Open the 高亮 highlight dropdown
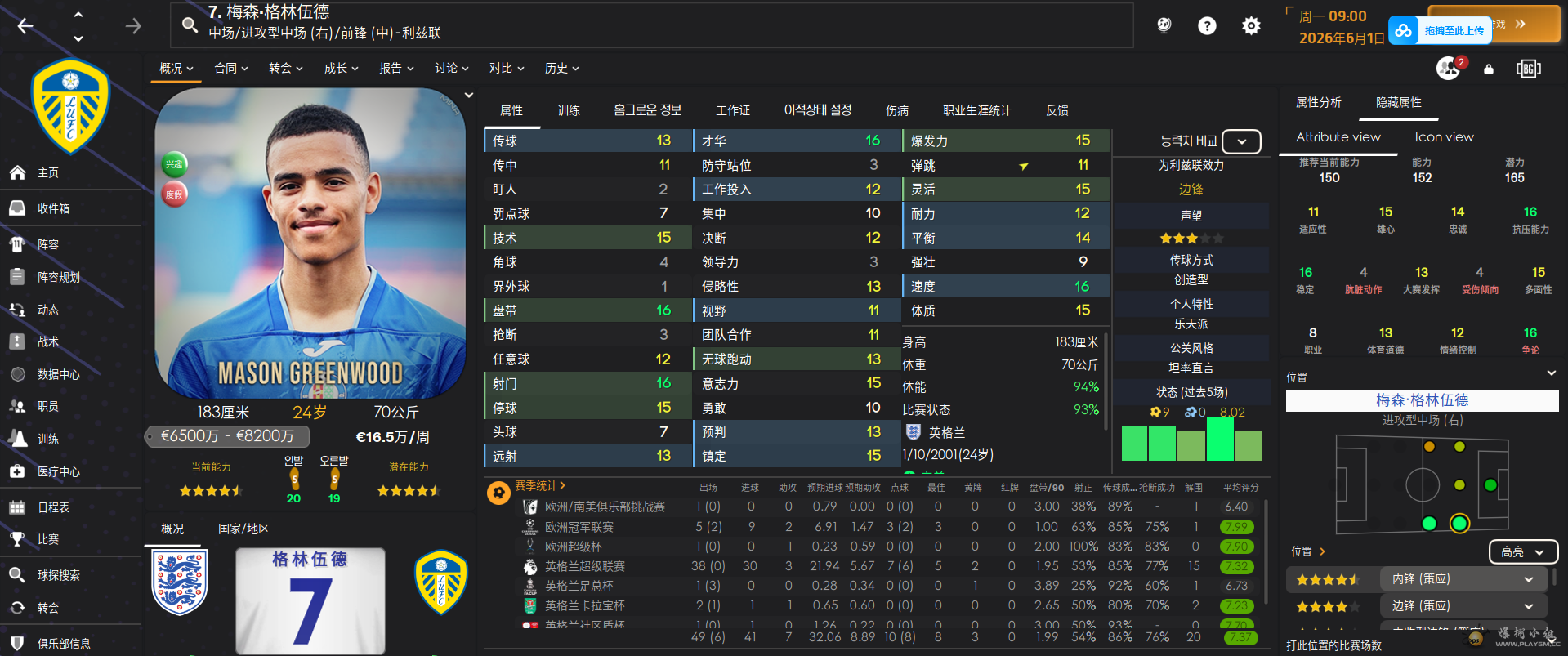1568x656 pixels. (x=1523, y=552)
